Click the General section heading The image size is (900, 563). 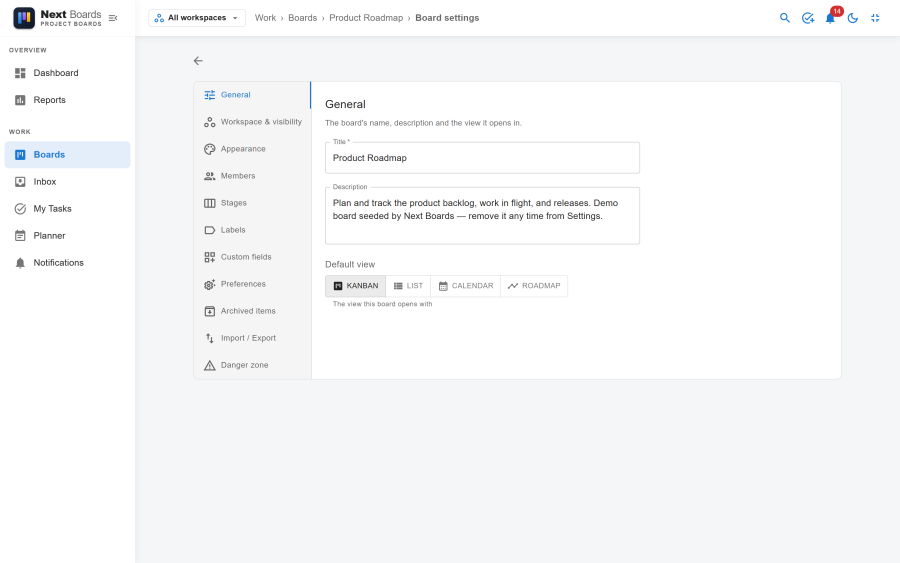(345, 104)
